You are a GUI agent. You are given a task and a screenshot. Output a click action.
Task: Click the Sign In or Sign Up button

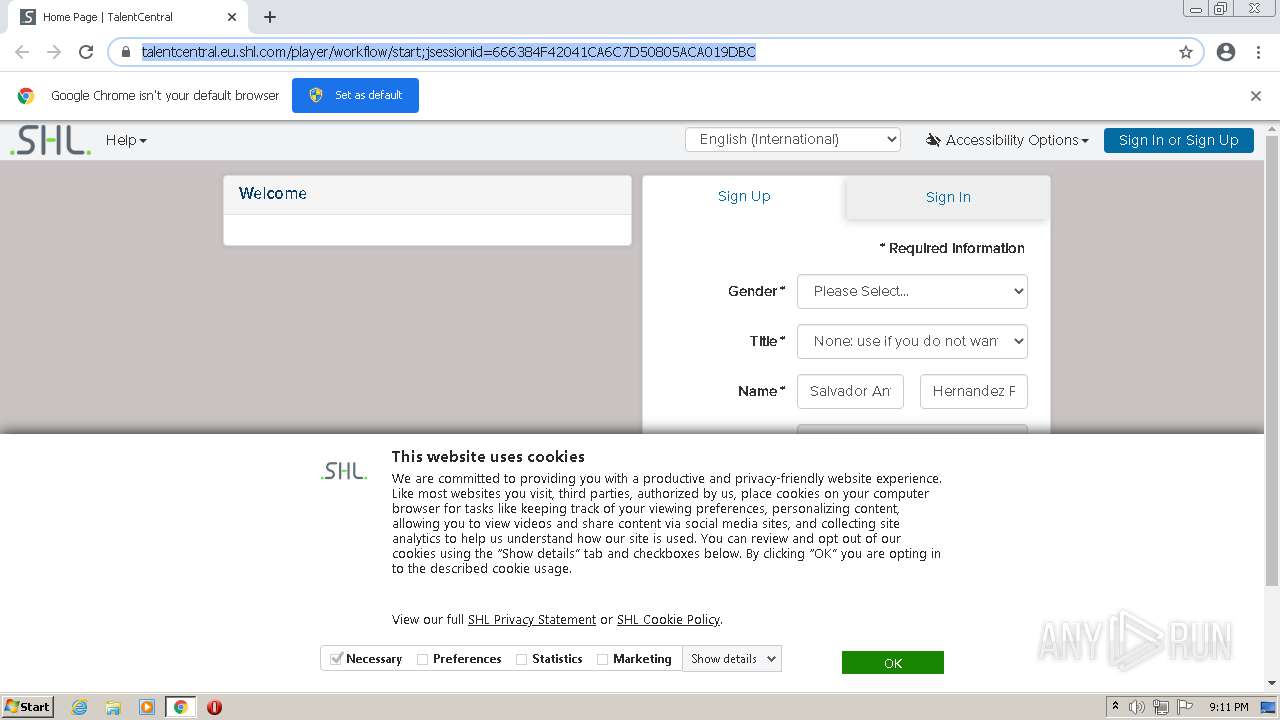coord(1178,140)
